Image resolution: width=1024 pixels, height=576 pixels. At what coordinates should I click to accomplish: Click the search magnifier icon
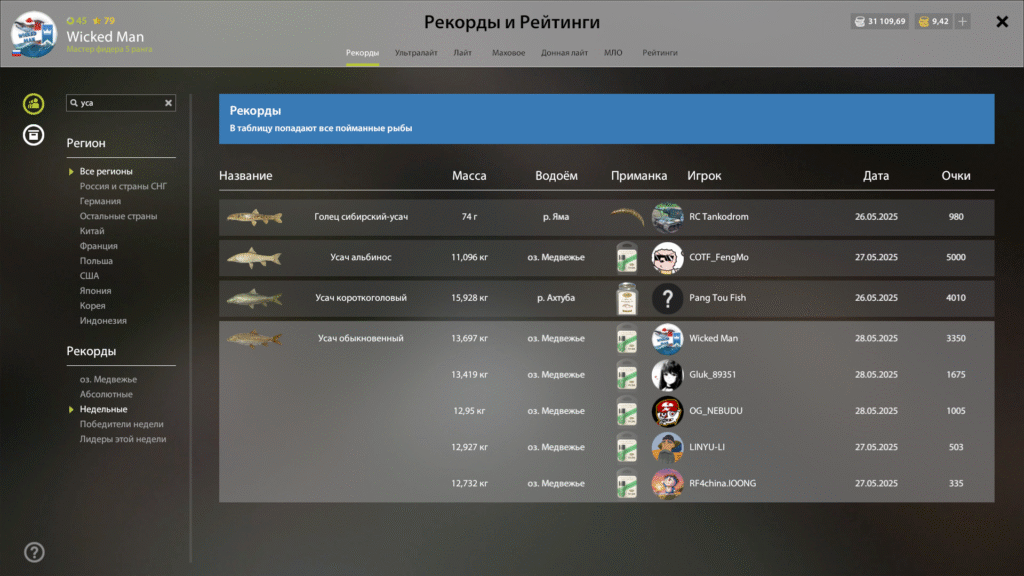coord(74,103)
